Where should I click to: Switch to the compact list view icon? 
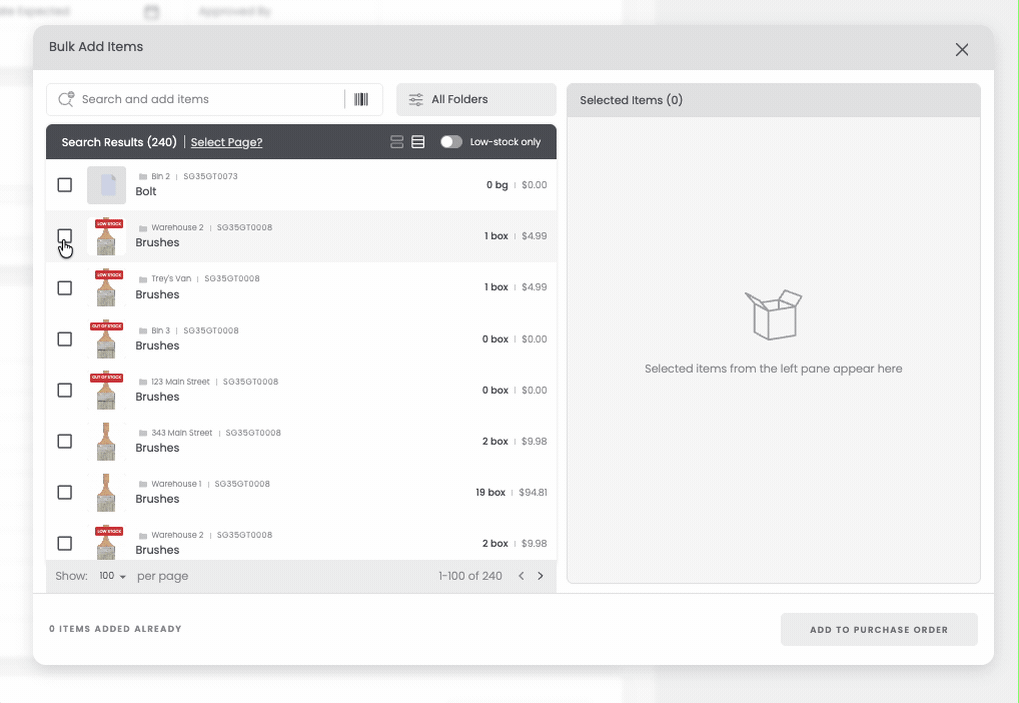pyautogui.click(x=418, y=142)
